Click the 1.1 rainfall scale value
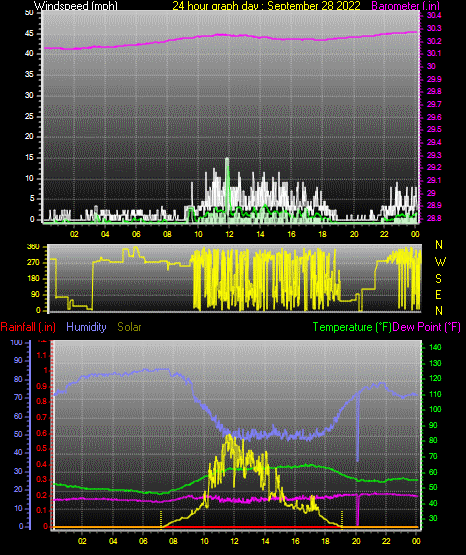The height and width of the screenshot is (555, 466). pyautogui.click(x=42, y=355)
